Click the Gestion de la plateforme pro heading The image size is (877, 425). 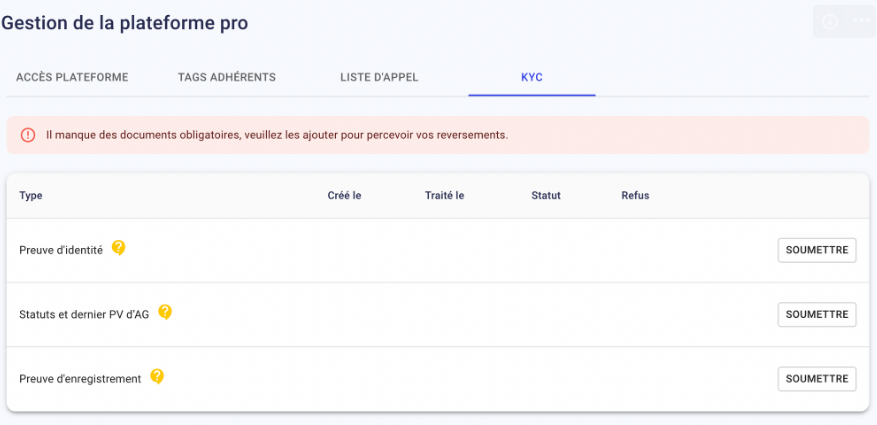(124, 23)
